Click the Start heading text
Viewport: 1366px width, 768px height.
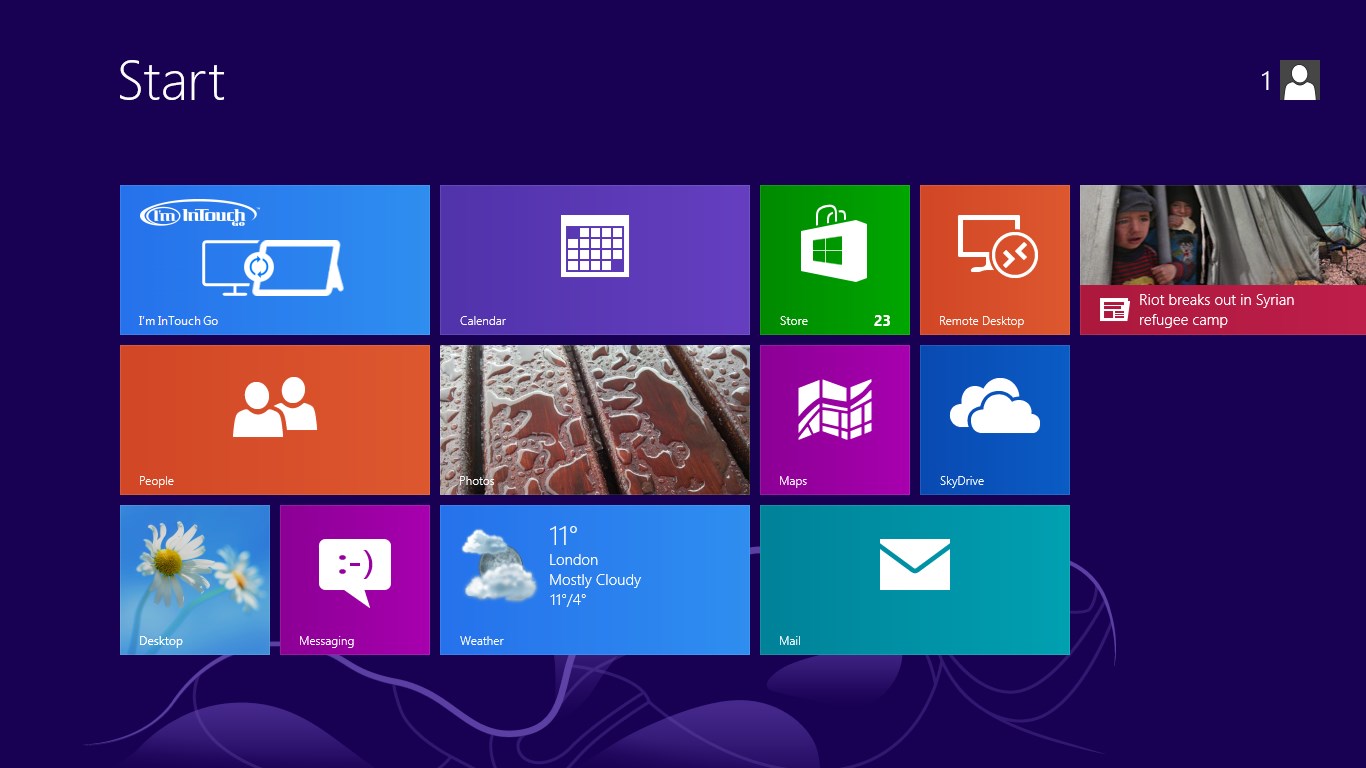[172, 80]
